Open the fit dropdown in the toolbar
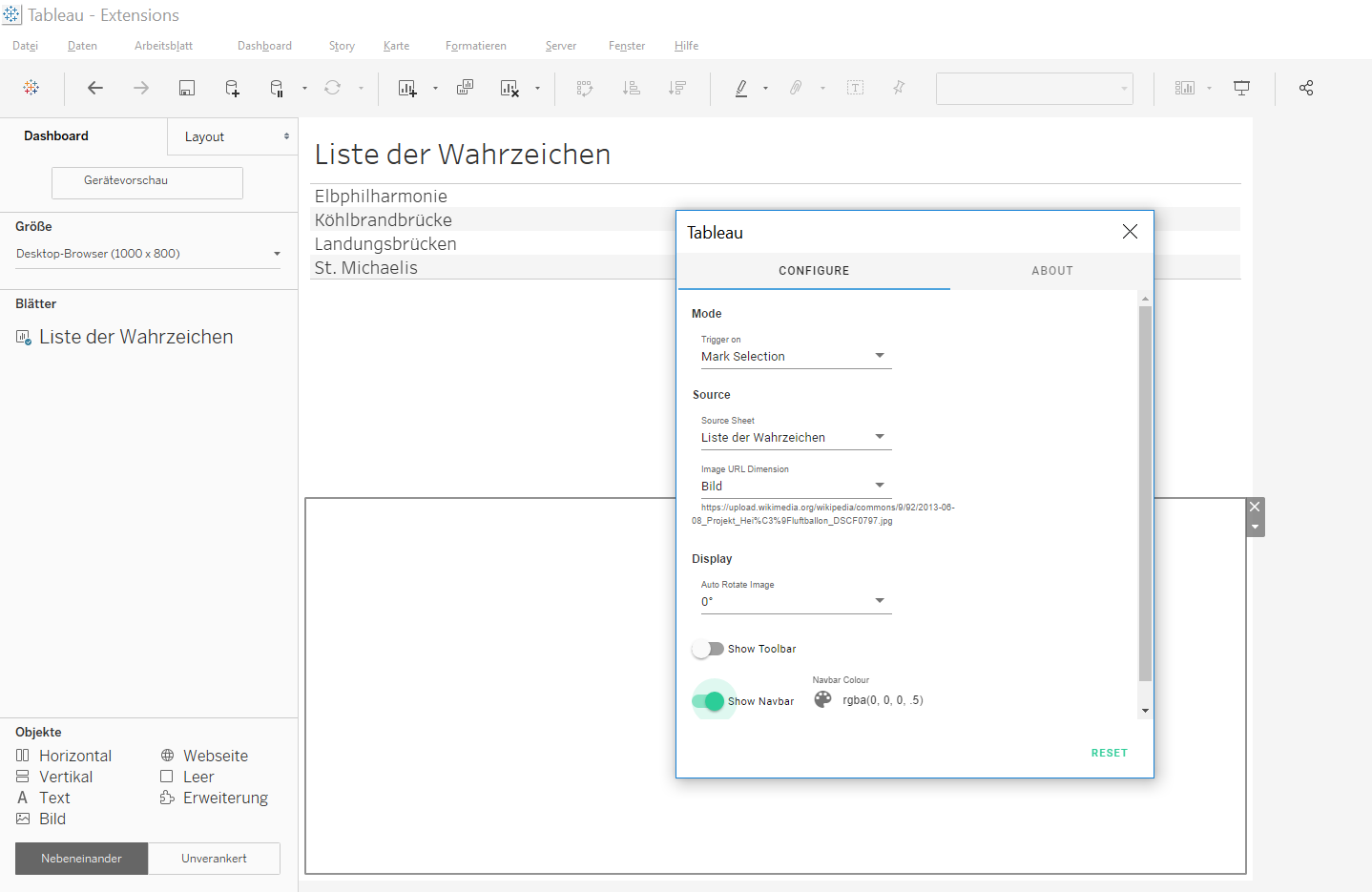The image size is (1372, 892). point(1034,88)
